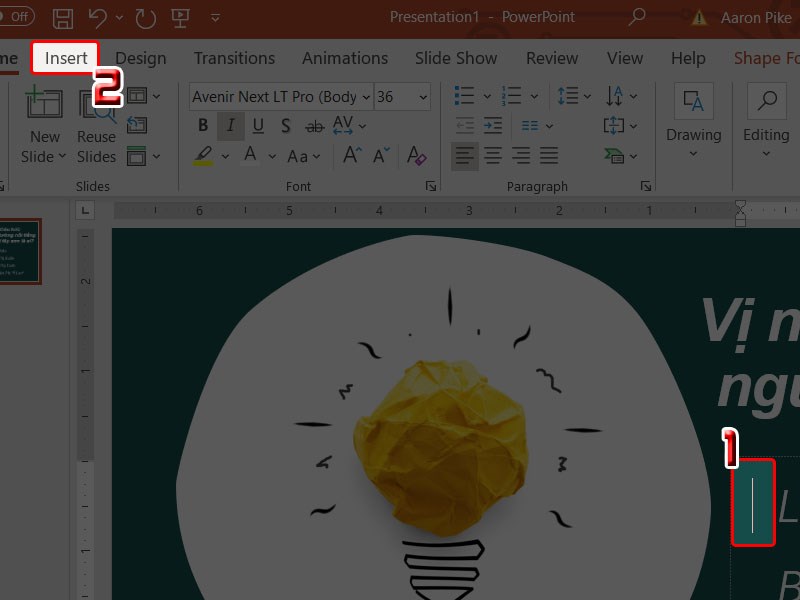
Task: Increase font size with the large A icon
Action: coord(351,156)
